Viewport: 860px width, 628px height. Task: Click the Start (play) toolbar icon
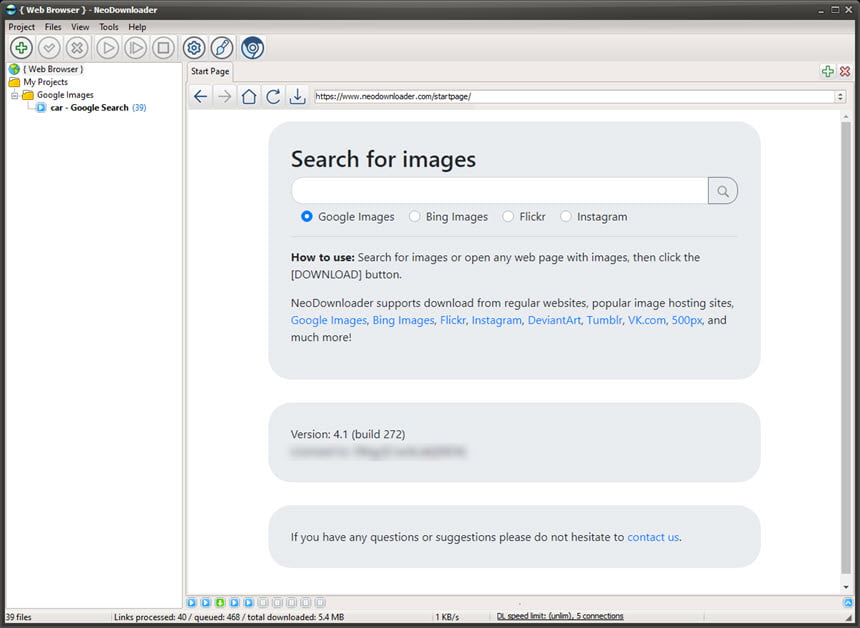pos(108,48)
